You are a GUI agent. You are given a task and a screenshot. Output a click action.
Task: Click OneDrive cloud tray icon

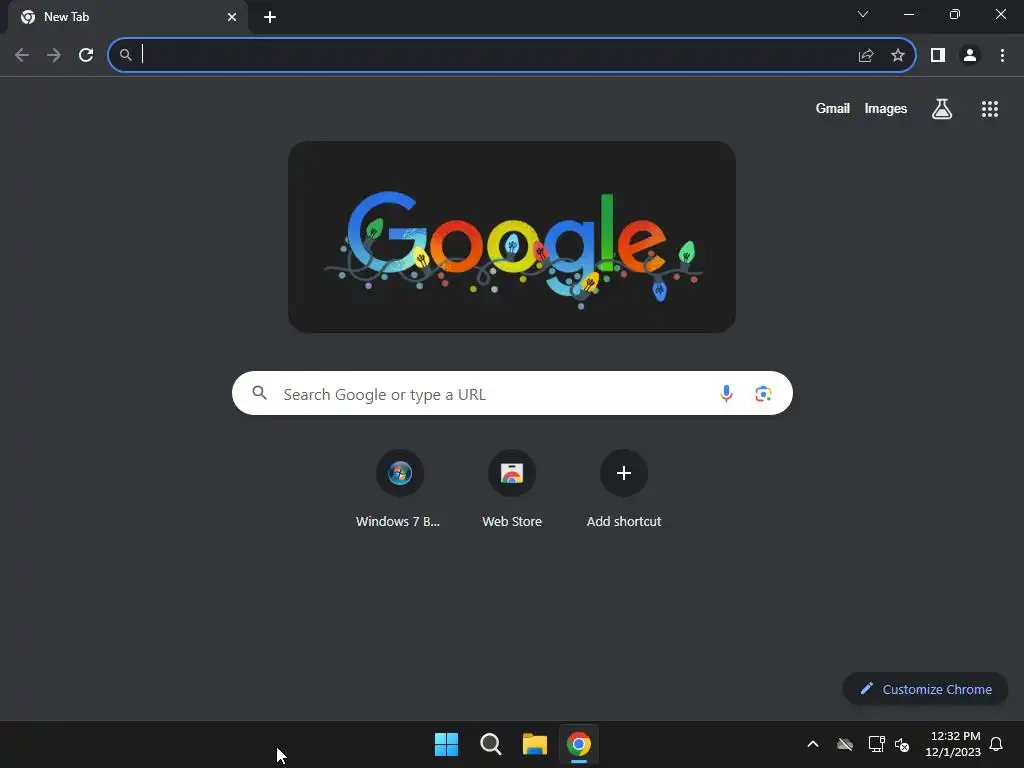[845, 744]
